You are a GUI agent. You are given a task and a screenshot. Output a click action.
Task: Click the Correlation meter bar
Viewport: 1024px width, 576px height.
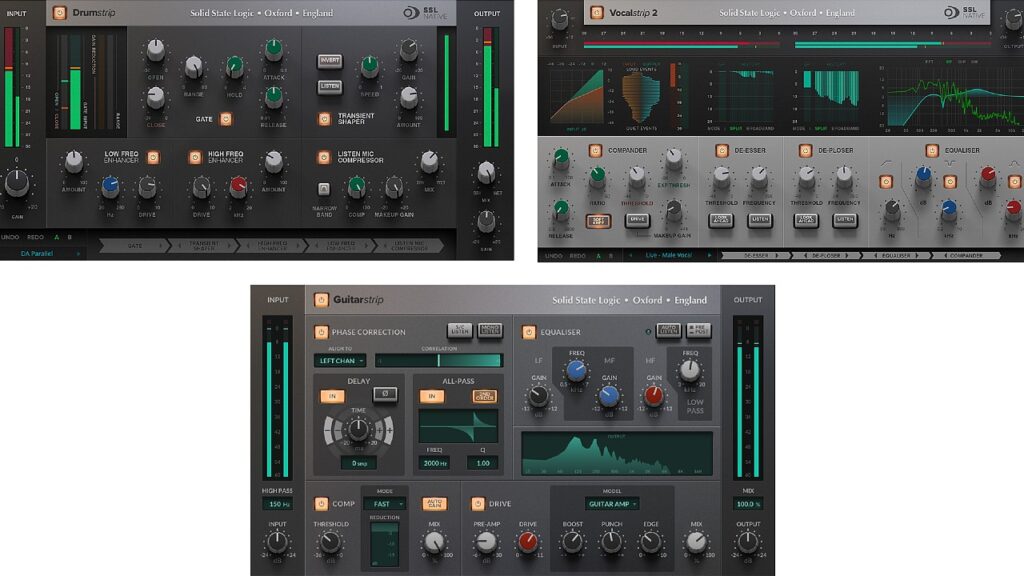[x=438, y=358]
